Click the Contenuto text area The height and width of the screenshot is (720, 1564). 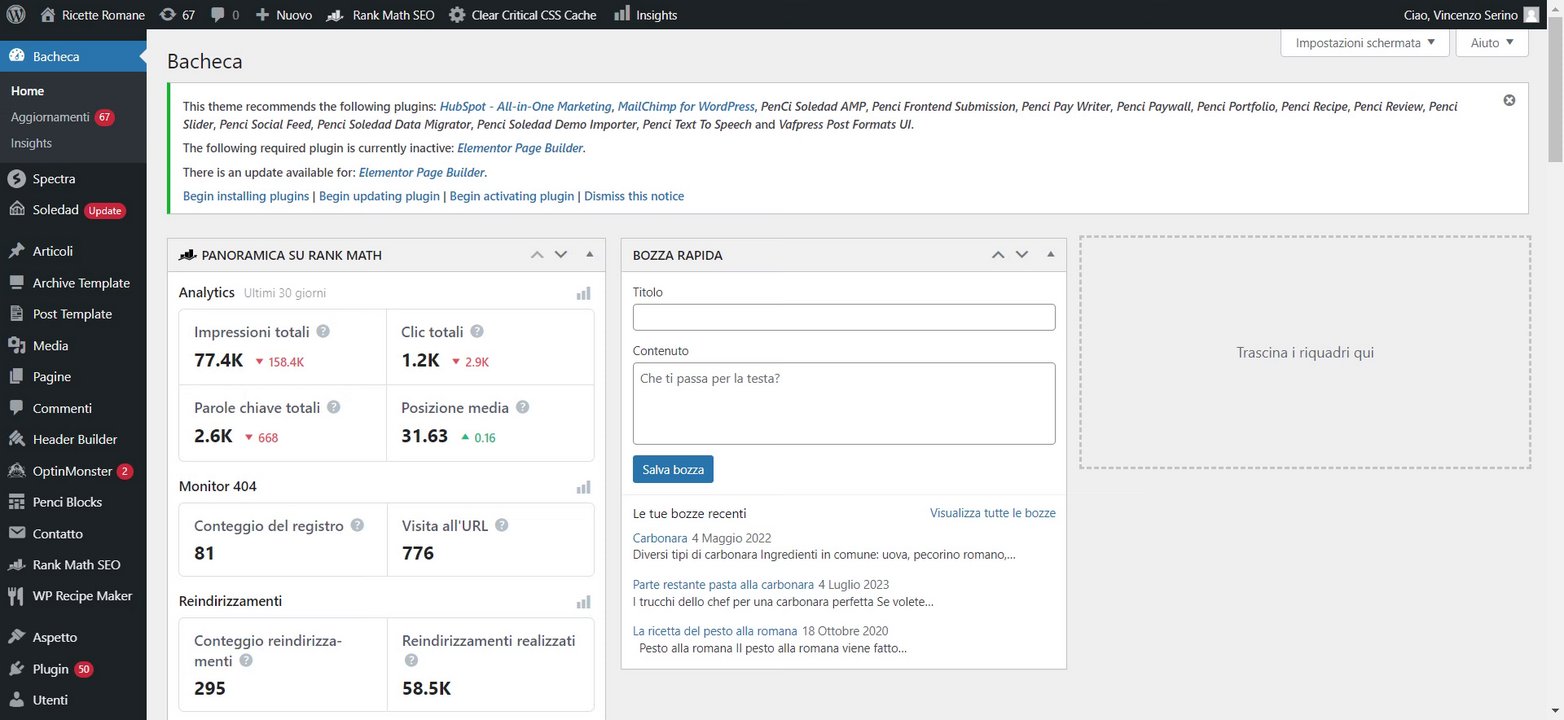pos(844,403)
